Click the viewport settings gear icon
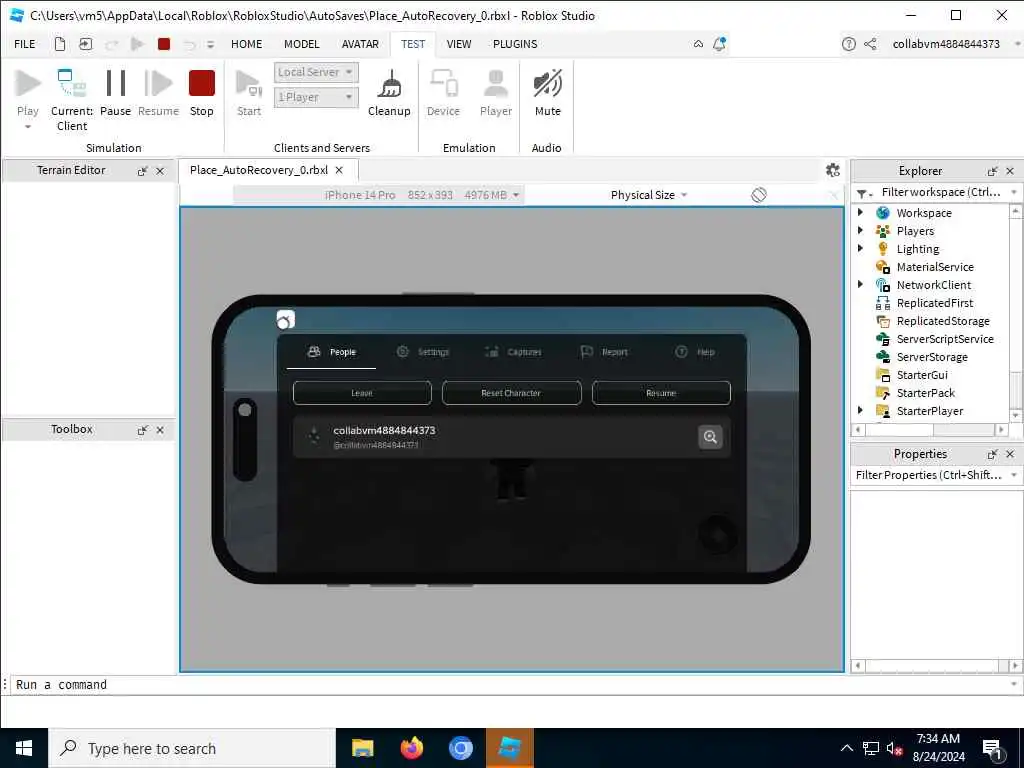This screenshot has width=1024, height=768. (x=833, y=170)
